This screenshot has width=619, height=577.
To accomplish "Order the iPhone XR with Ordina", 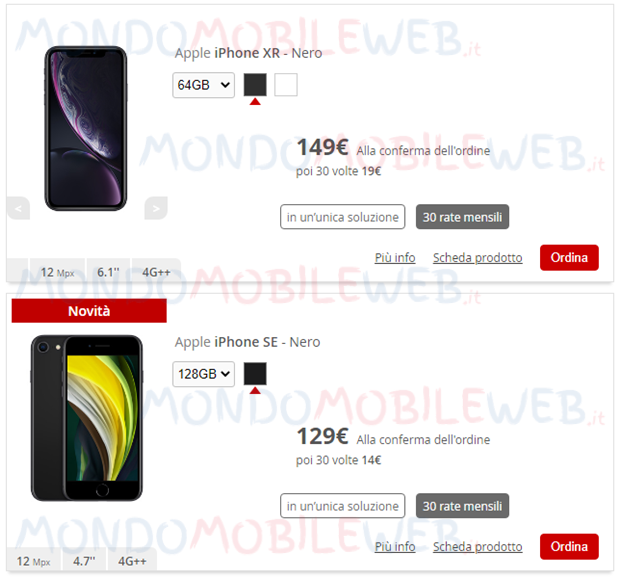I will 569,258.
